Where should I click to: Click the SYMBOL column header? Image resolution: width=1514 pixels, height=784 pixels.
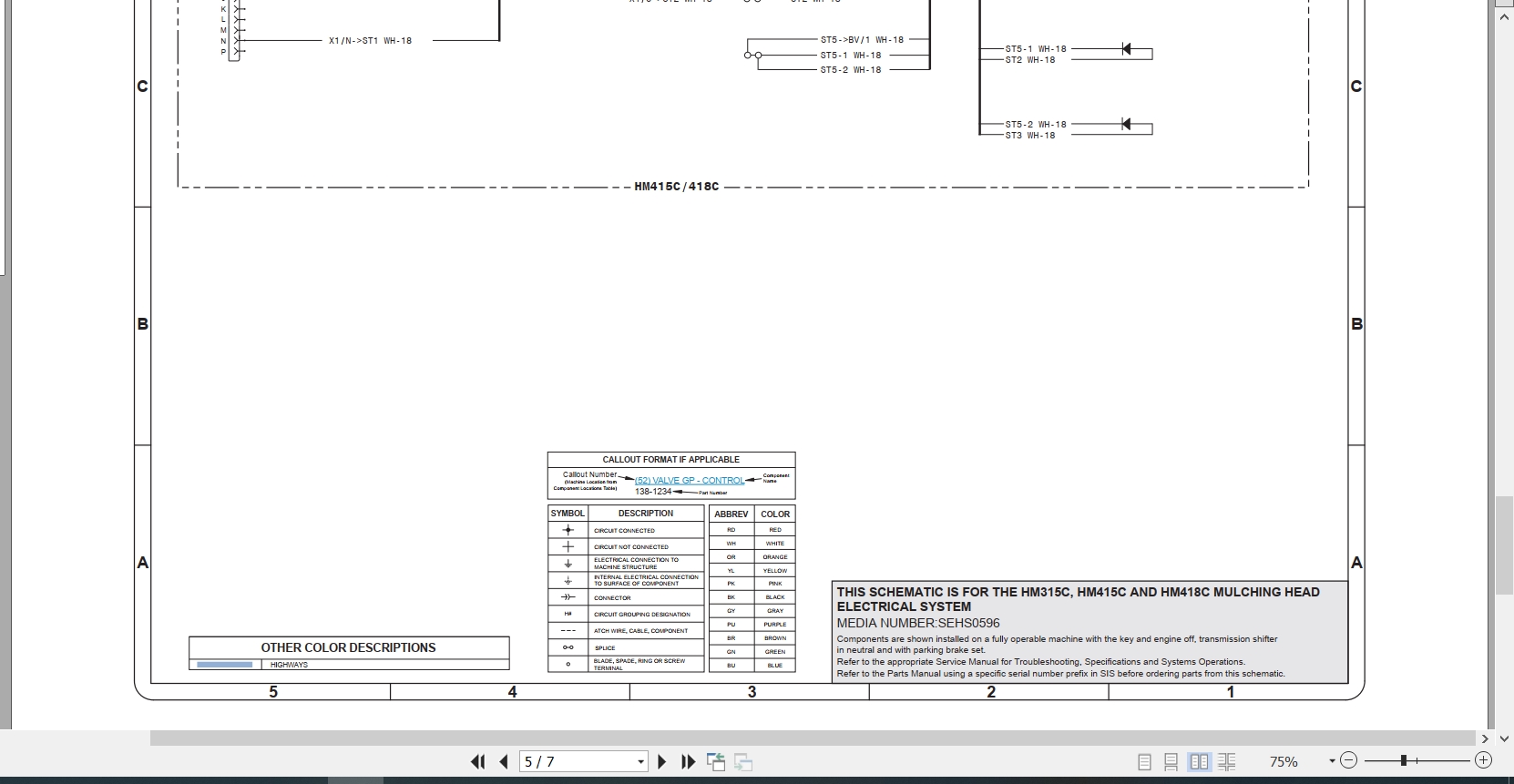tap(568, 514)
